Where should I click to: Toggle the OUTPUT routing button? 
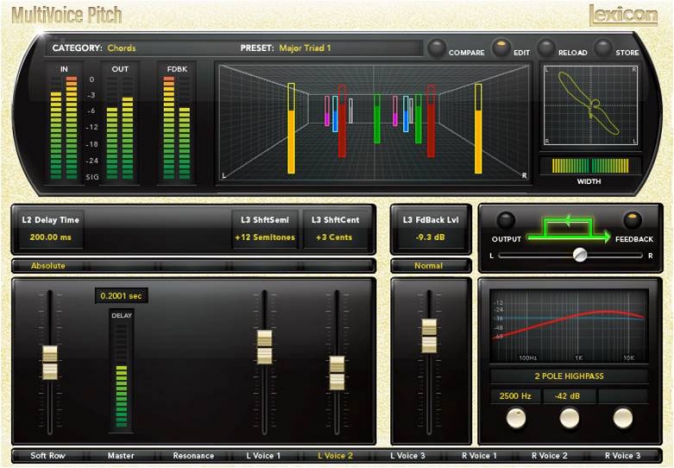[506, 220]
